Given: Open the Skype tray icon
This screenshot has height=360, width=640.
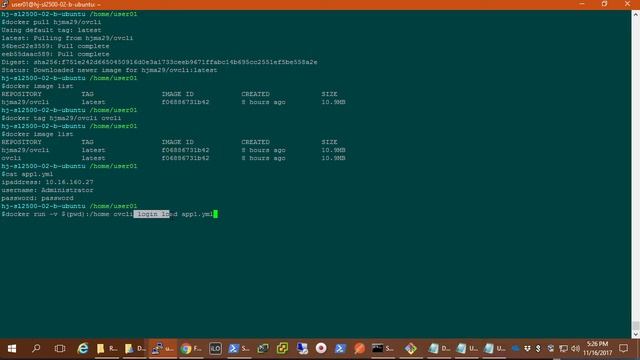Looking at the screenshot, I should (x=538, y=348).
